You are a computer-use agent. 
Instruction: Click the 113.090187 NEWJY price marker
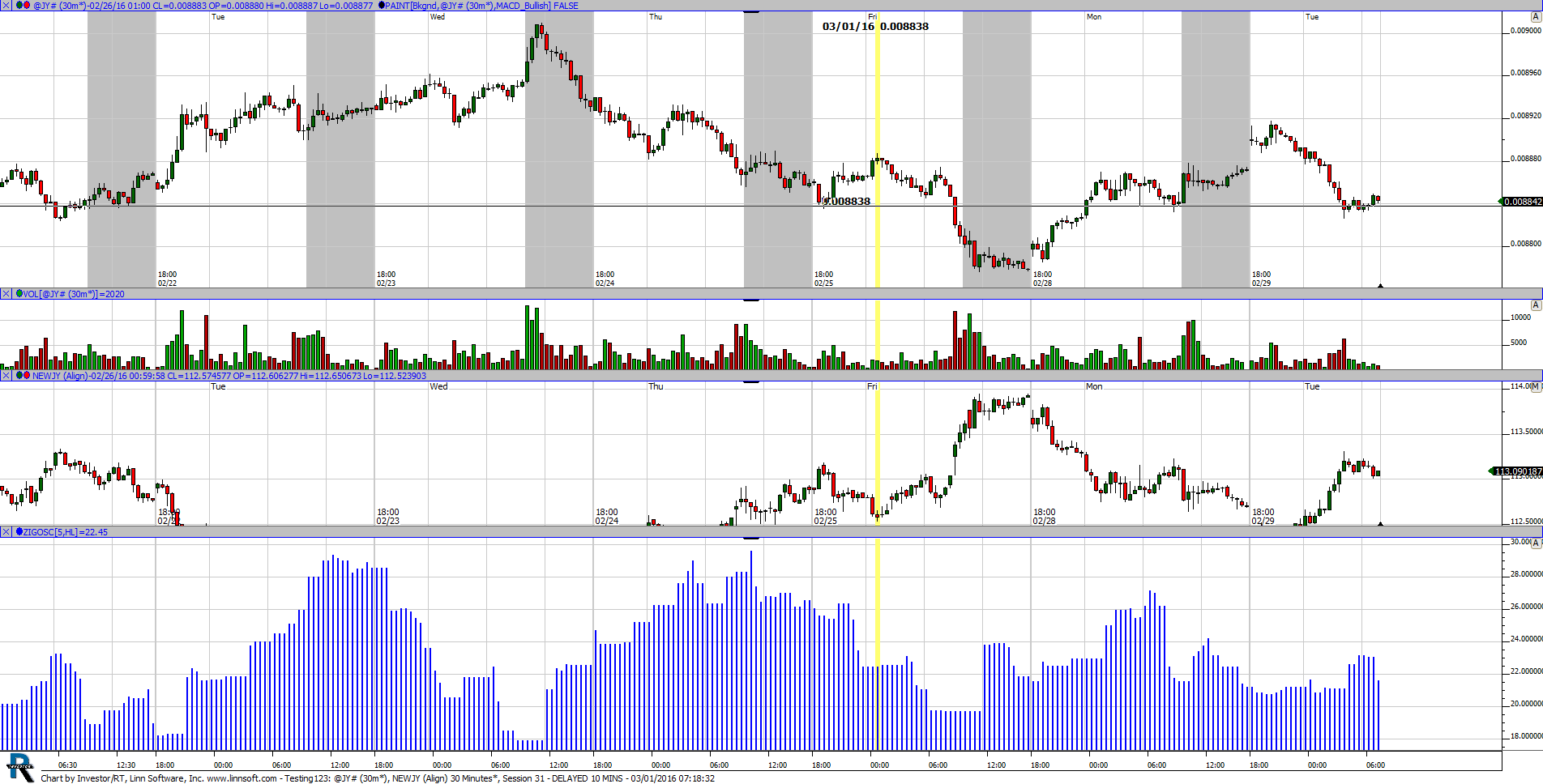pyautogui.click(x=1517, y=471)
